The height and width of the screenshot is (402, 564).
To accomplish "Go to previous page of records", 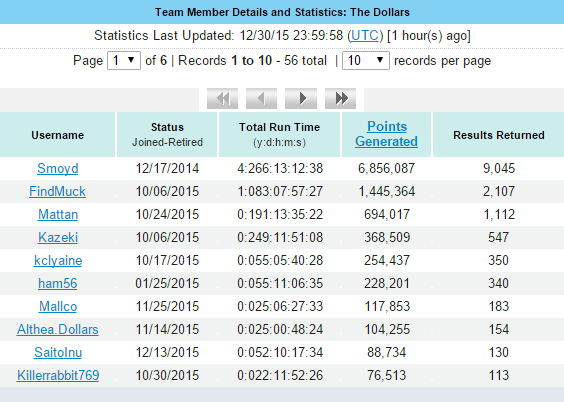I will click(x=261, y=98).
